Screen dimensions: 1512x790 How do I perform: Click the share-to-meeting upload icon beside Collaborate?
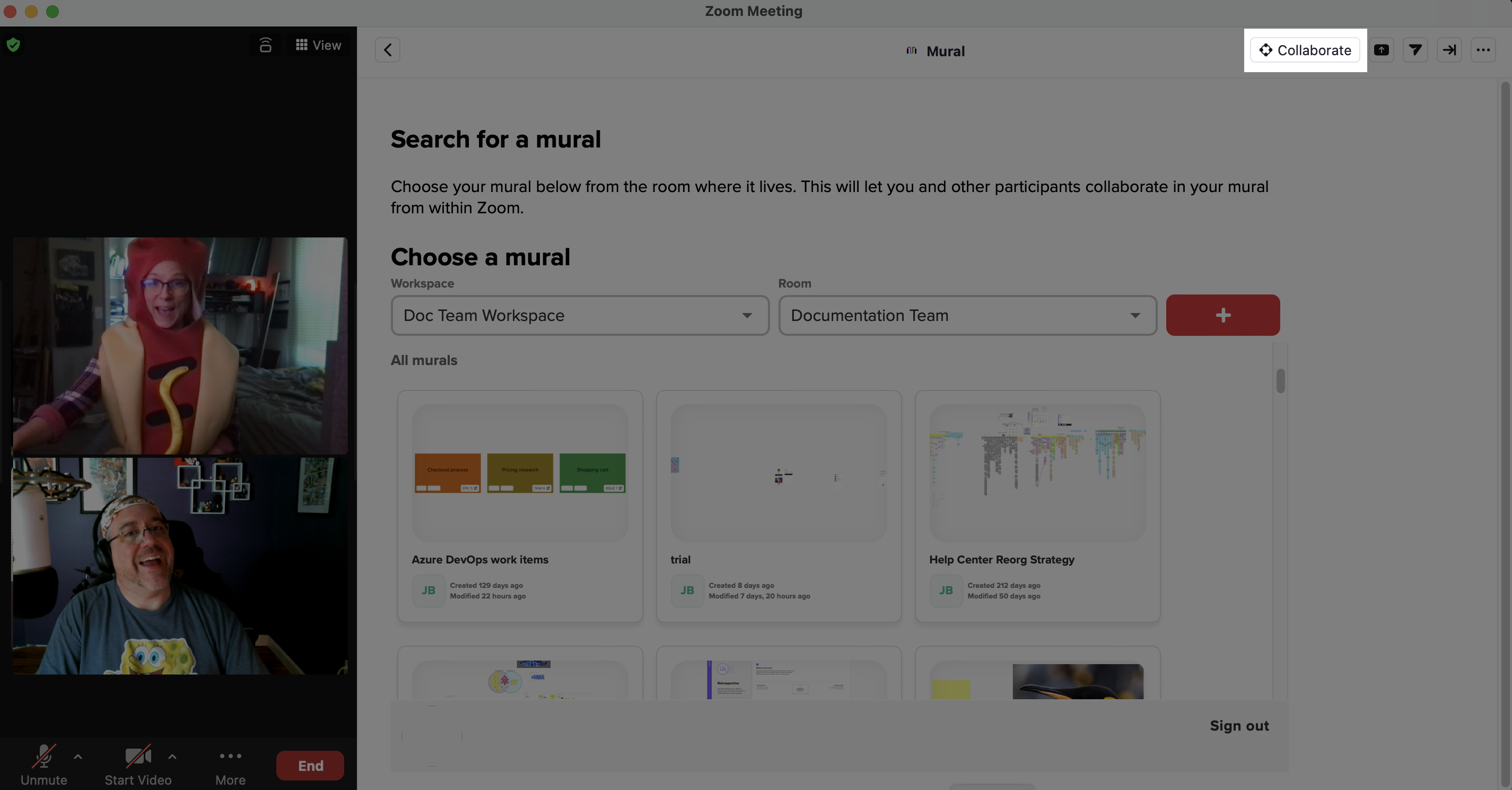pyautogui.click(x=1382, y=50)
